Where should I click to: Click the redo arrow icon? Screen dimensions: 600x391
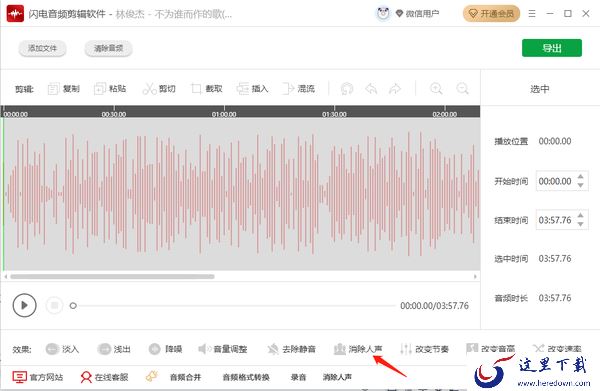click(395, 89)
